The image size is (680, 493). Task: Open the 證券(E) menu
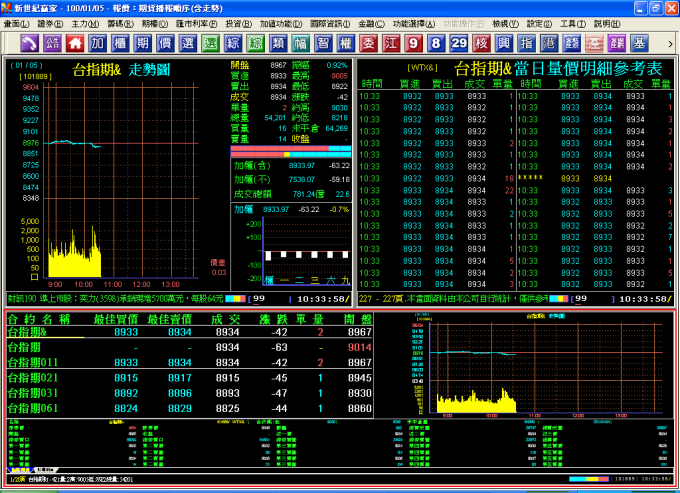coord(50,24)
